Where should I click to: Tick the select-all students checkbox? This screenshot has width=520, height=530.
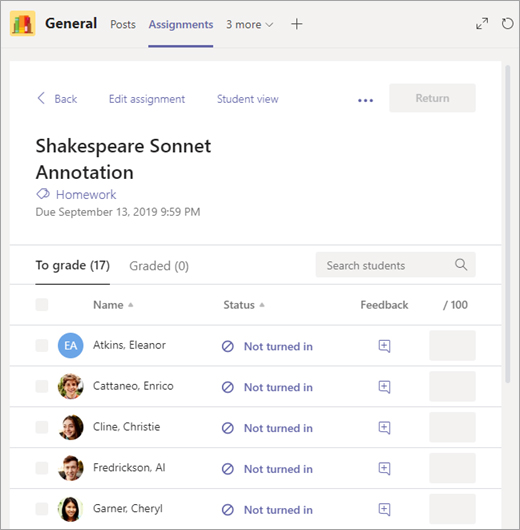coord(42,305)
